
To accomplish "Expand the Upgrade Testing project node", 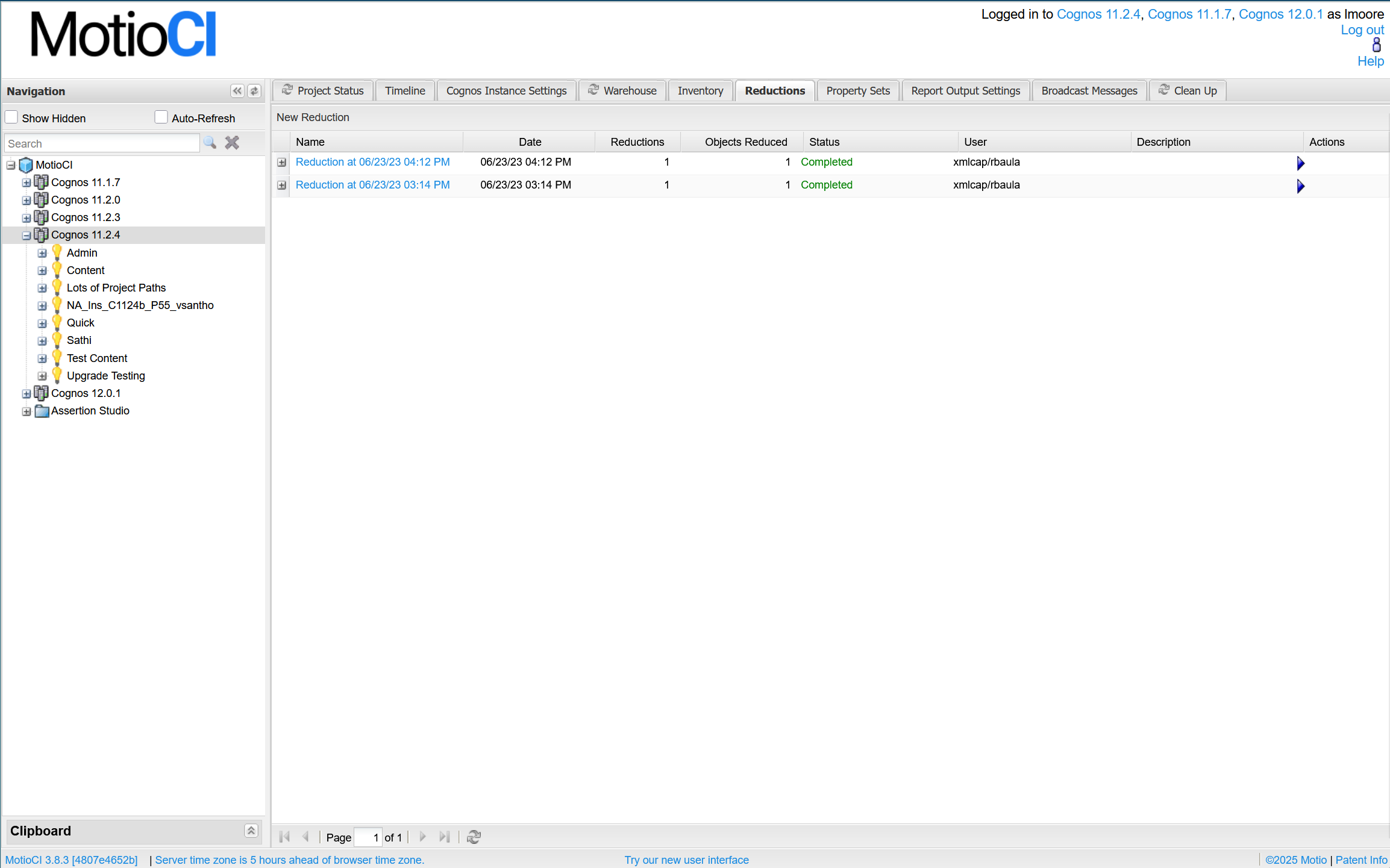I will pos(42,376).
